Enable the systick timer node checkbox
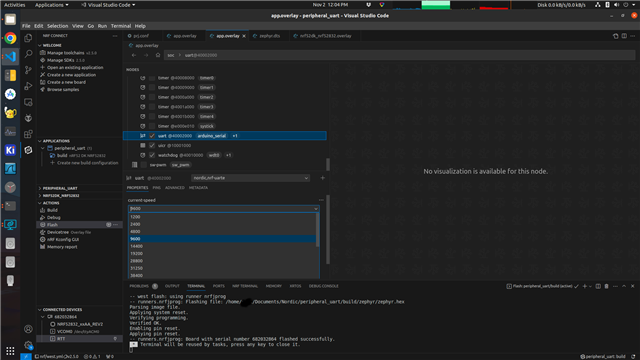640x360 pixels. pos(152,126)
